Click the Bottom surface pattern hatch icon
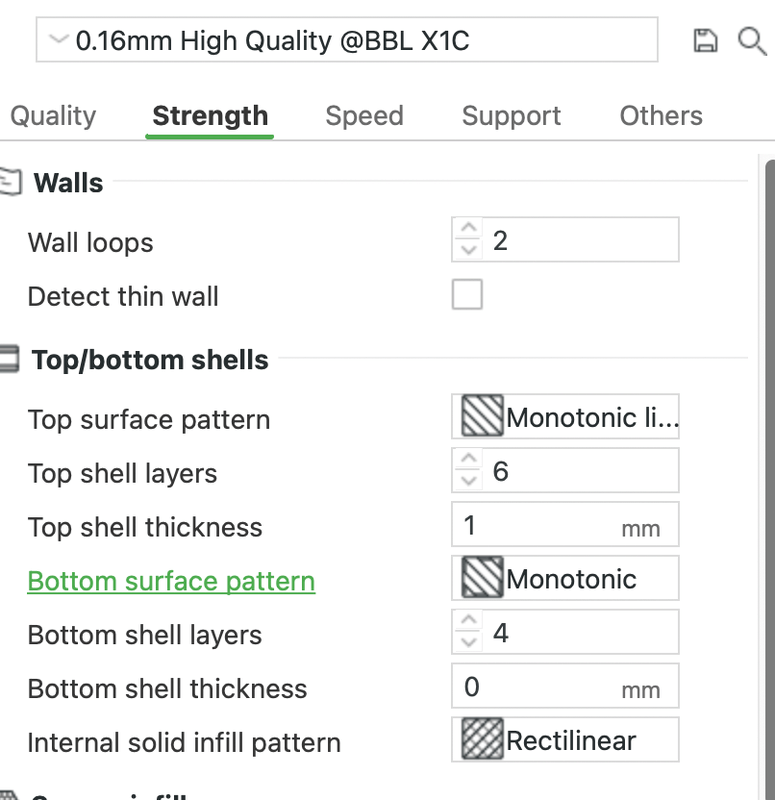Screen dimensions: 775x800 click(482, 579)
